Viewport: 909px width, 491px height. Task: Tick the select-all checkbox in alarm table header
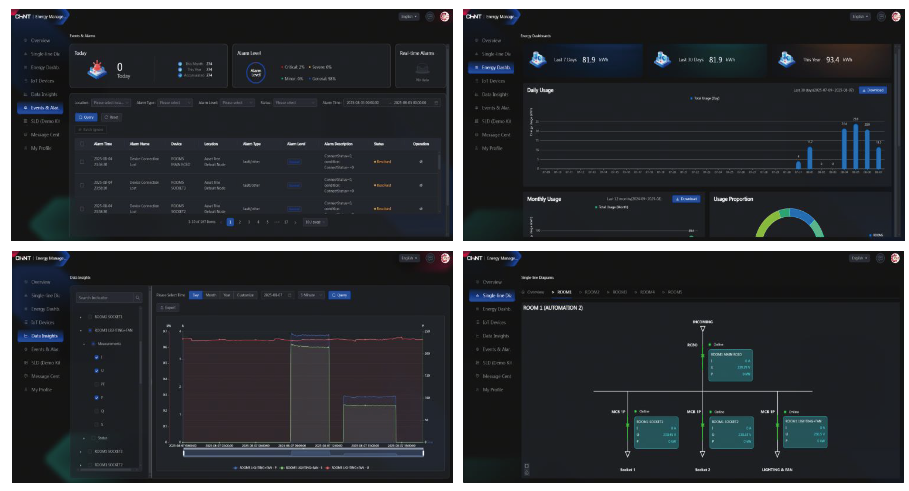coord(82,144)
